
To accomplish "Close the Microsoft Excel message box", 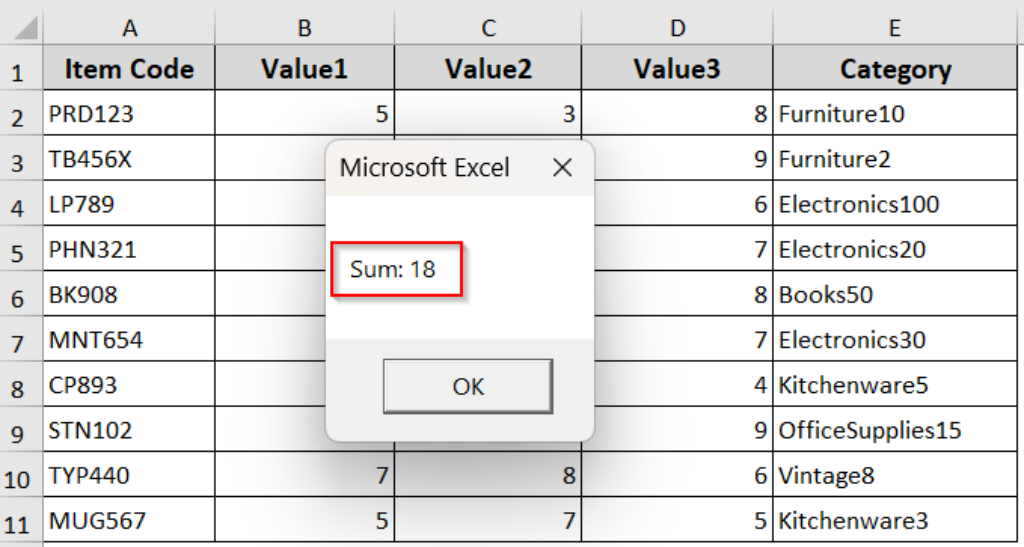I will tap(562, 168).
